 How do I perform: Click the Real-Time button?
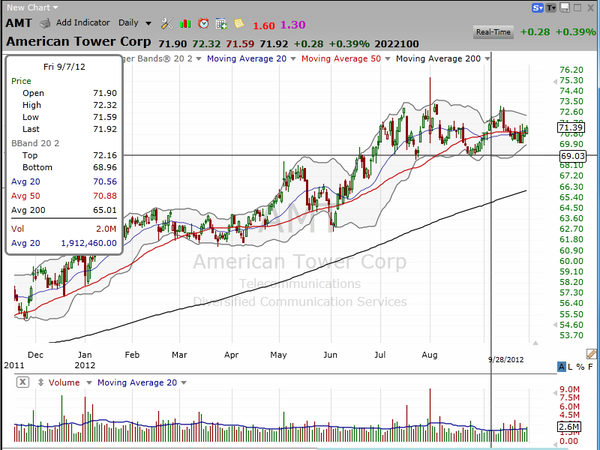[x=493, y=32]
